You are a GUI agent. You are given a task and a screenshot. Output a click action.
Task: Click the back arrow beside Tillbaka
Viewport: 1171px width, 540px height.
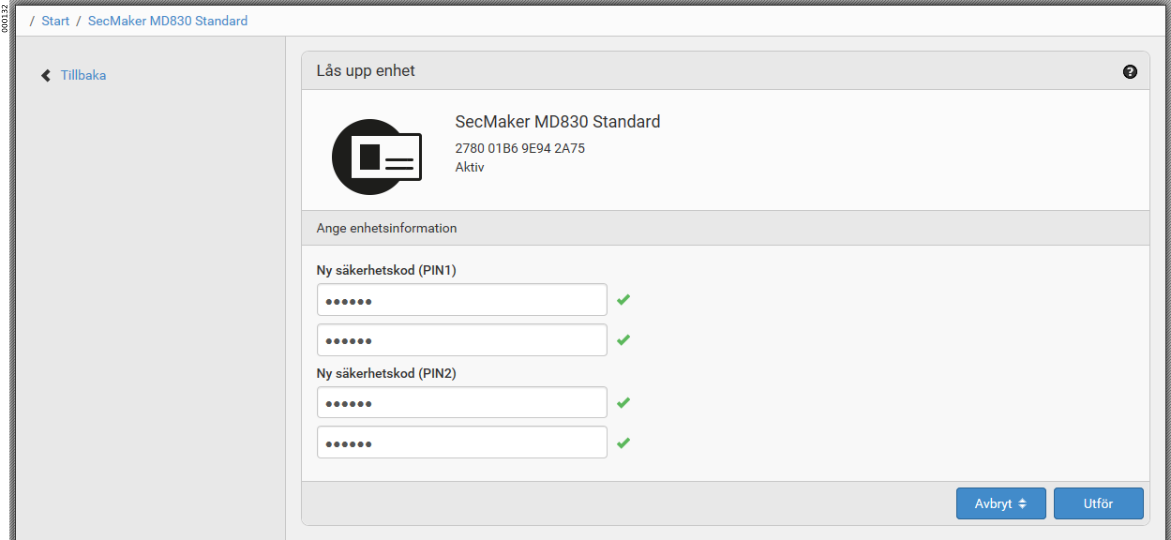46,75
